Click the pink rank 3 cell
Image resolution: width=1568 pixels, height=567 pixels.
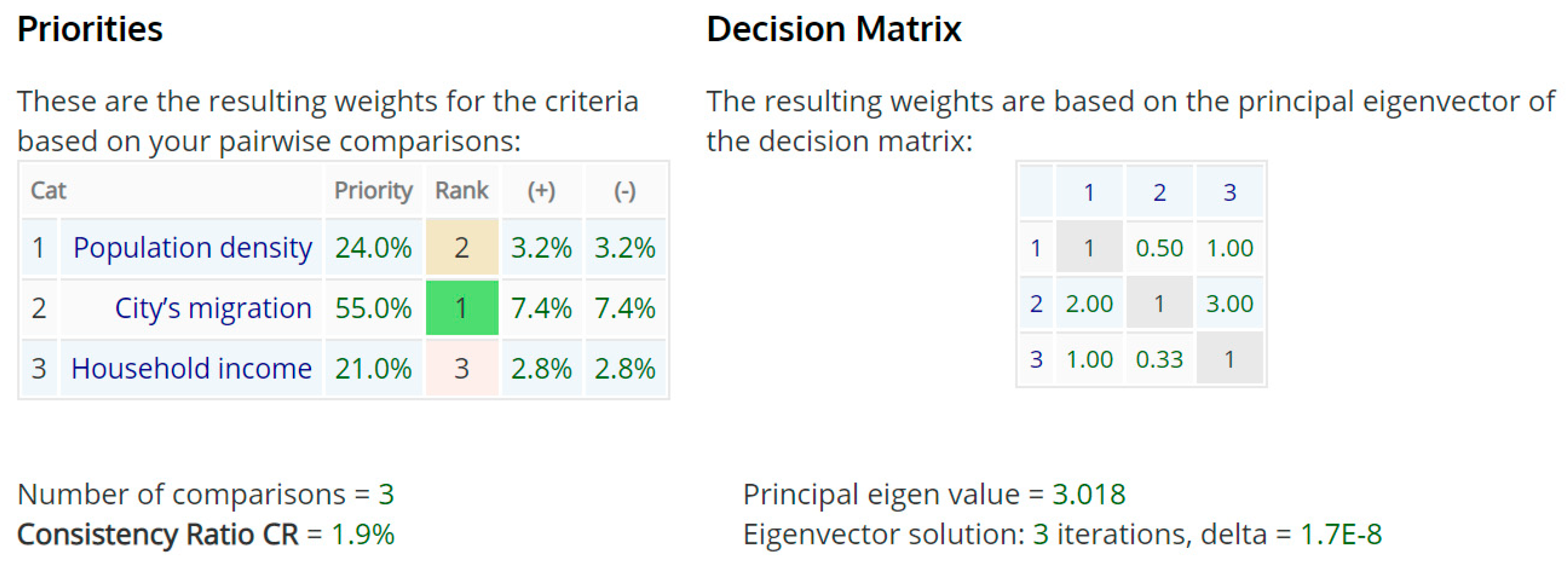(461, 368)
